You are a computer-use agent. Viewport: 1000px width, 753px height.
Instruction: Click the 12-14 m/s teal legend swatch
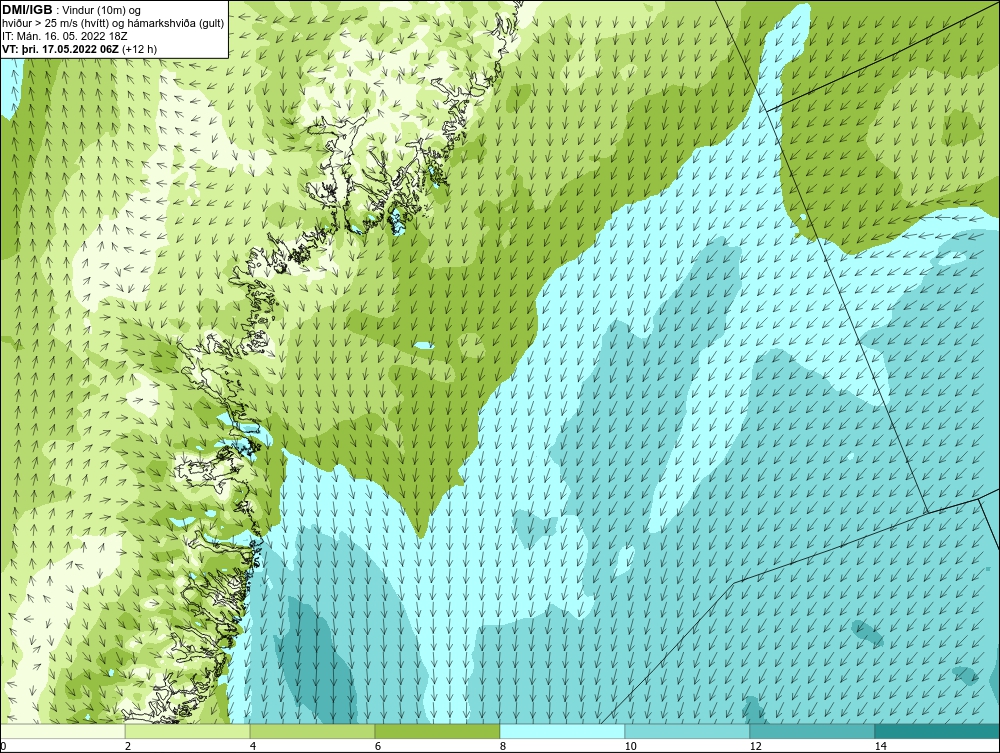(812, 731)
